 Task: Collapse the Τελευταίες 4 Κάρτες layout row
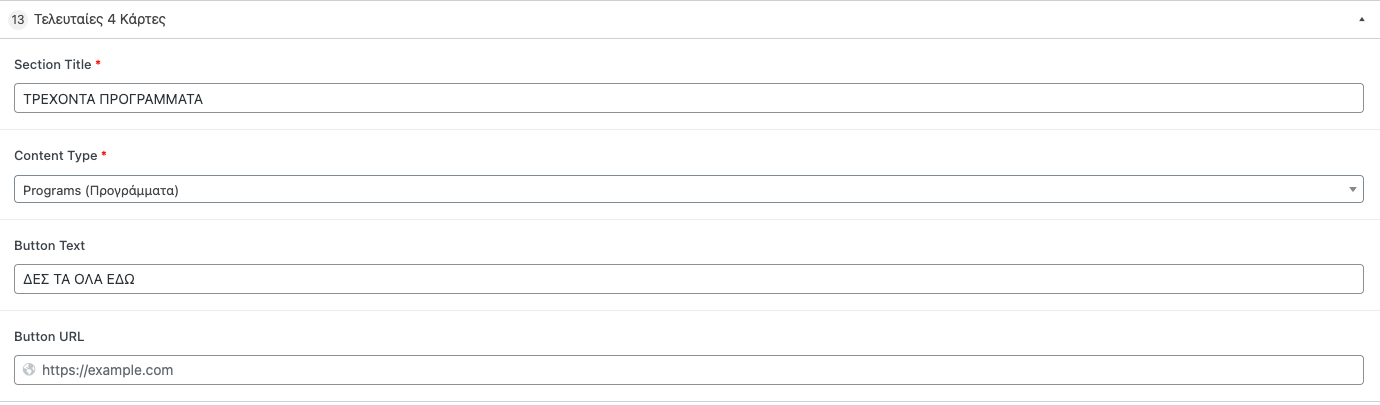click(x=1361, y=19)
